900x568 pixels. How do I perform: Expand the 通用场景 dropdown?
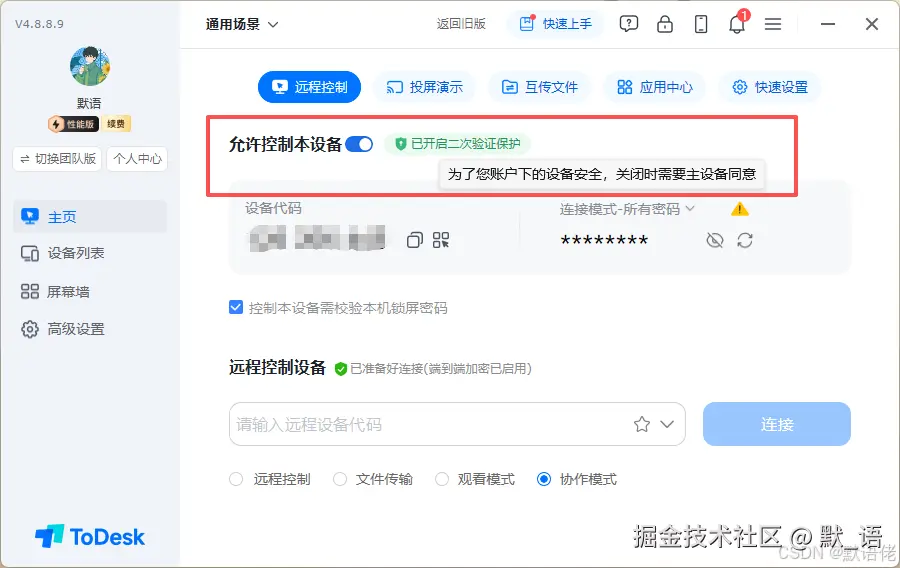[x=242, y=24]
